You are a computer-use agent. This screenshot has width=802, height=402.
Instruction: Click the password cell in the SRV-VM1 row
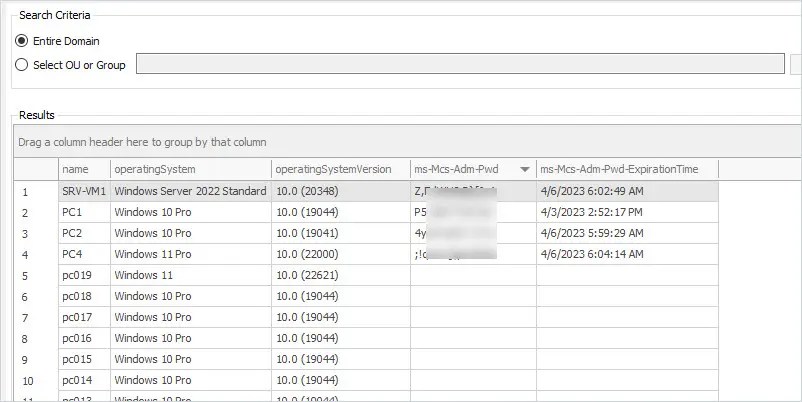tap(473, 191)
